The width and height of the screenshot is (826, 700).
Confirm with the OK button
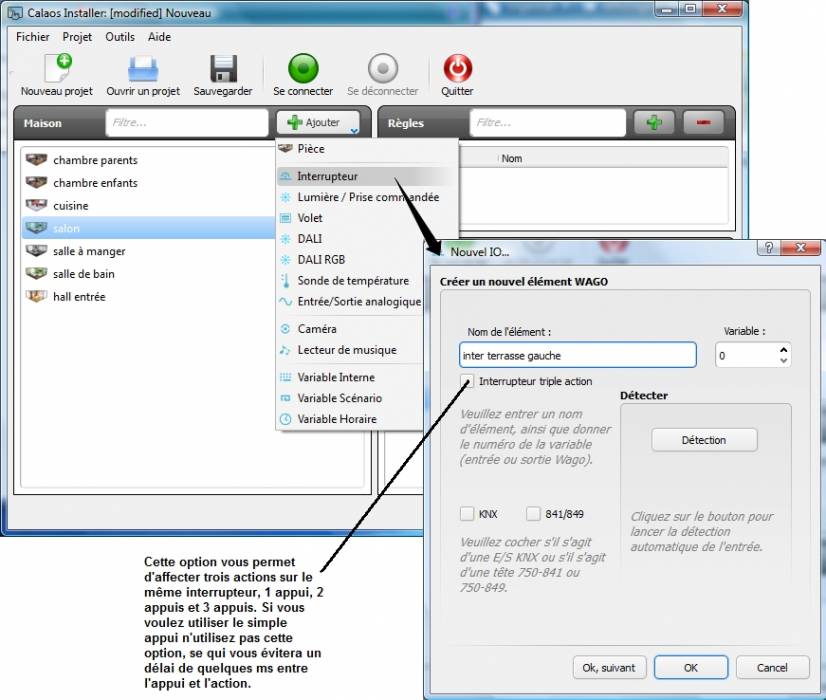(691, 668)
